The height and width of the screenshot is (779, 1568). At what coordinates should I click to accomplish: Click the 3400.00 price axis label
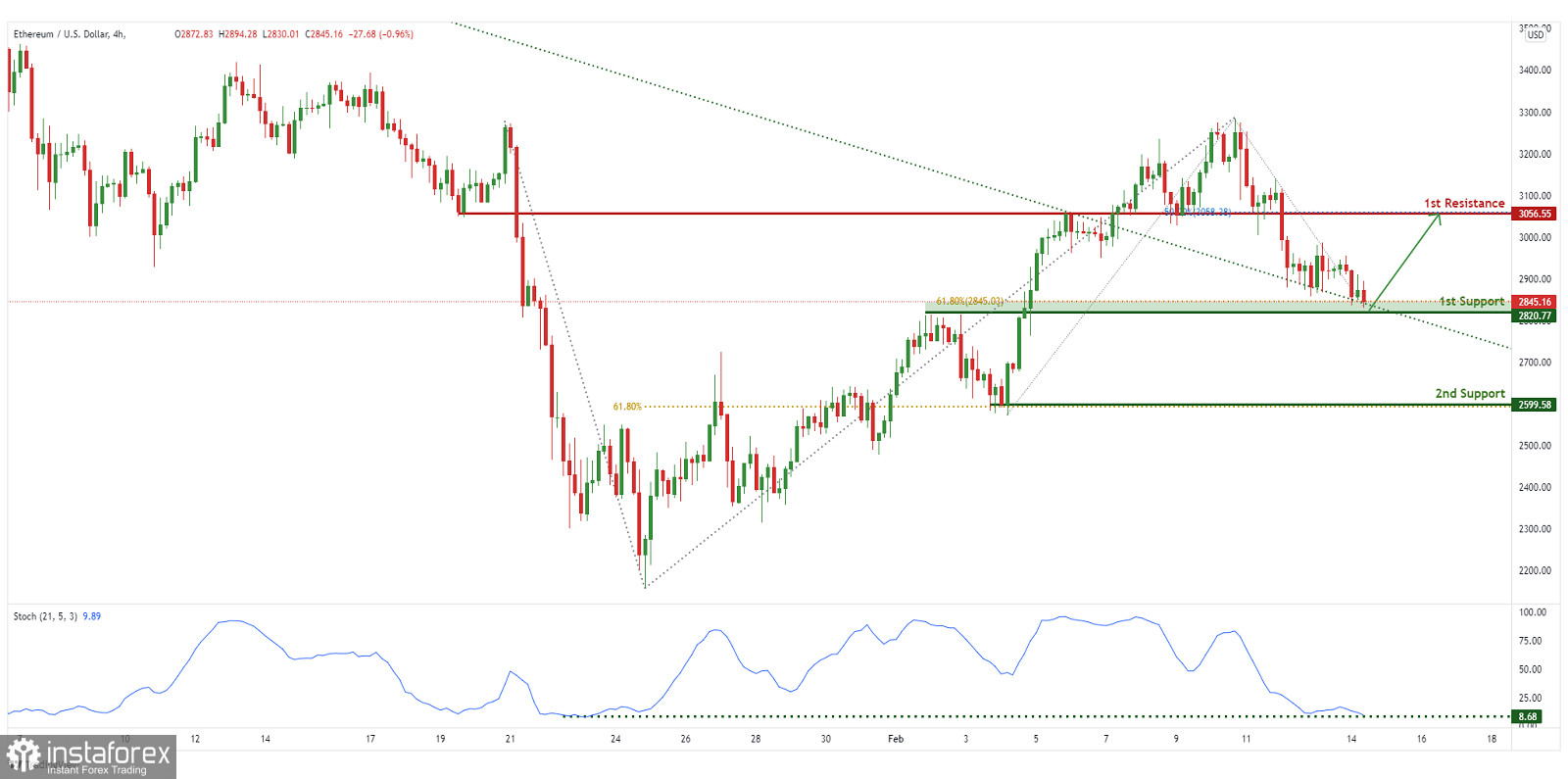tap(1535, 71)
